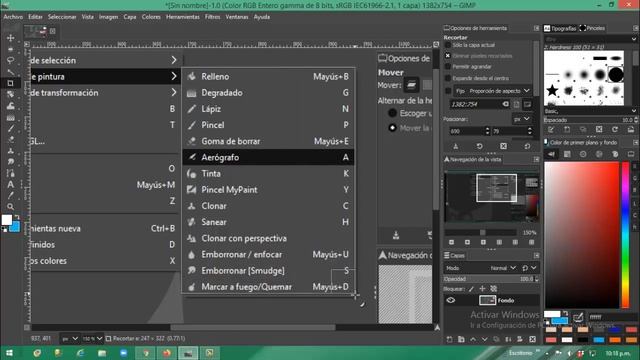Click the horizontal canvas scrollbar
This screenshot has width=640, height=360.
coord(253,327)
